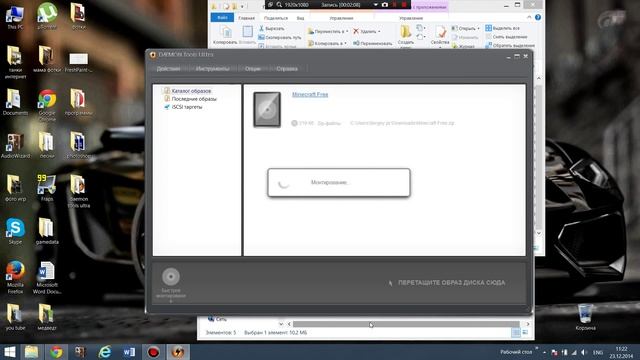Select Каталог образов in the left tree

coord(191,91)
